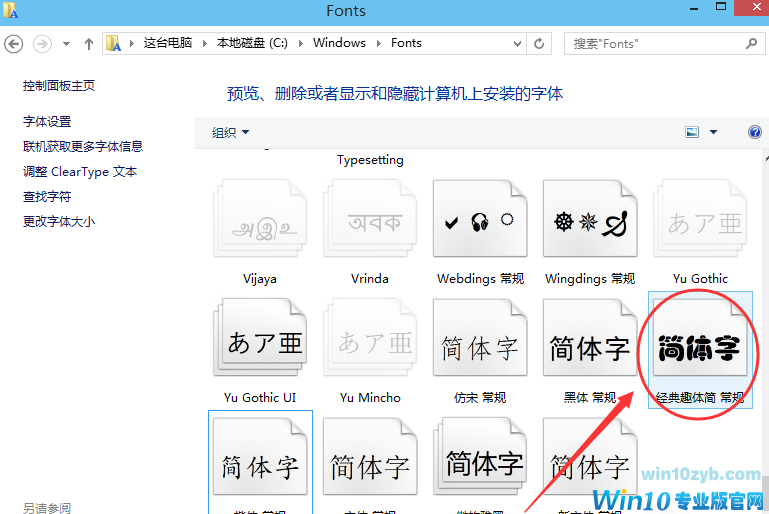Select the 经典趣体简 常规 font icon
The width and height of the screenshot is (769, 514).
700,338
